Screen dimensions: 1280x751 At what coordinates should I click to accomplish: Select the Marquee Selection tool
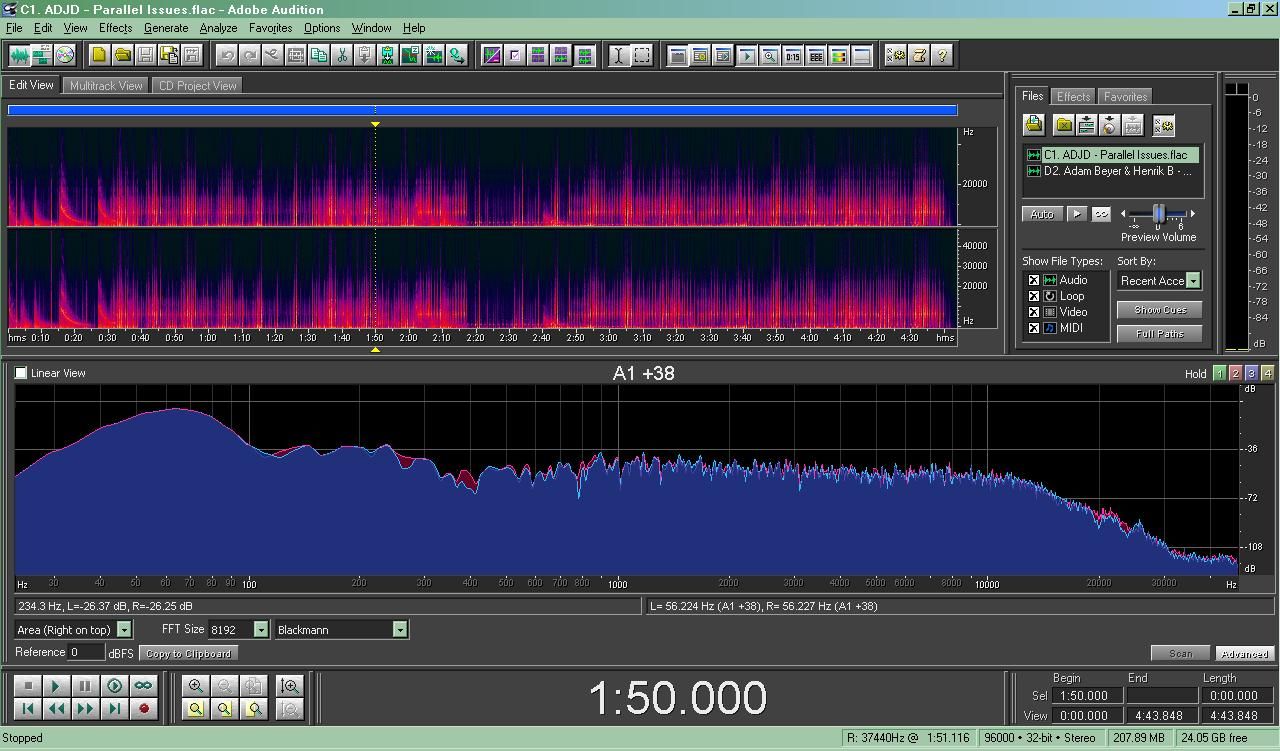(x=642, y=55)
